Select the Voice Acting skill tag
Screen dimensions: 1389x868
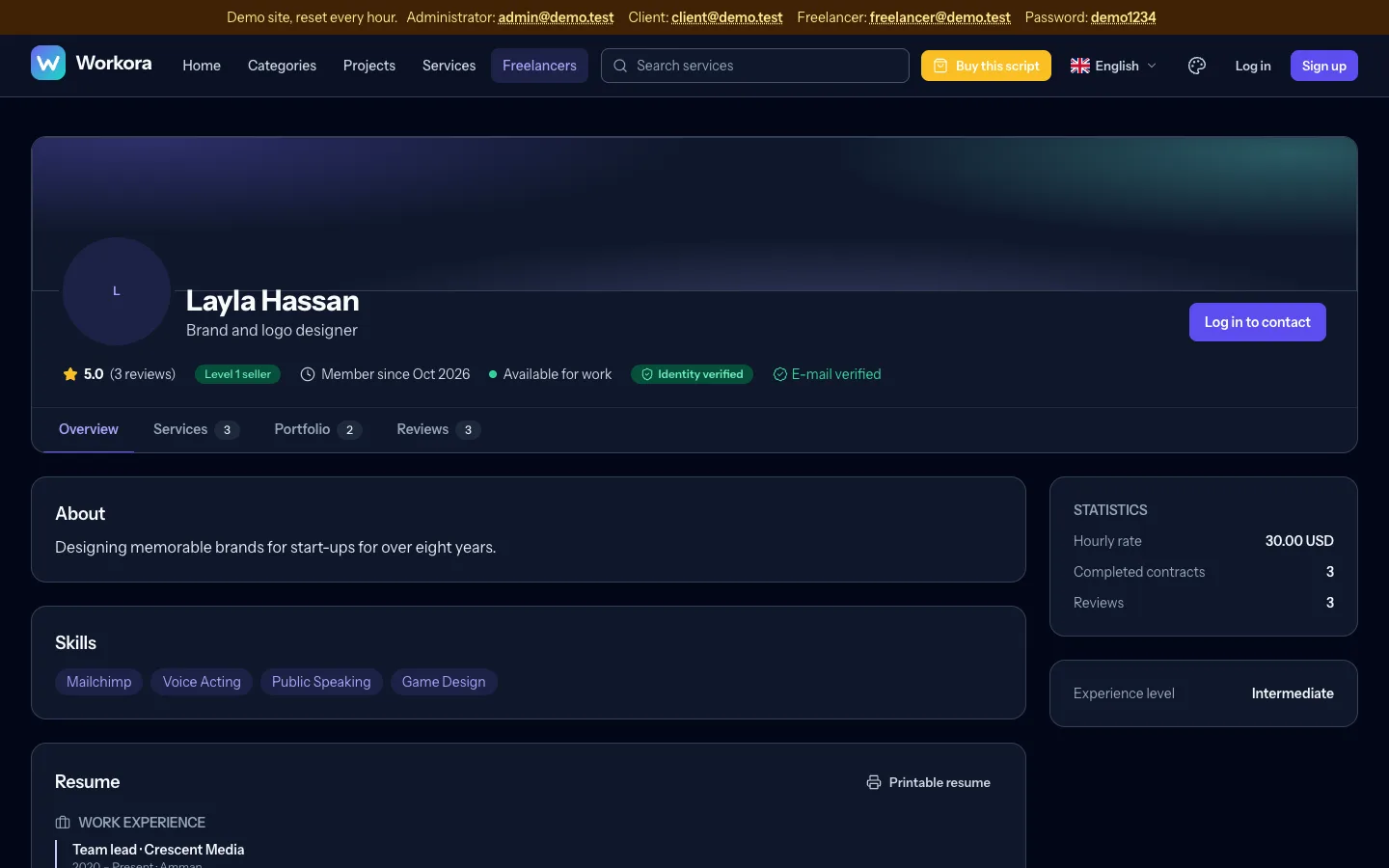tap(202, 682)
